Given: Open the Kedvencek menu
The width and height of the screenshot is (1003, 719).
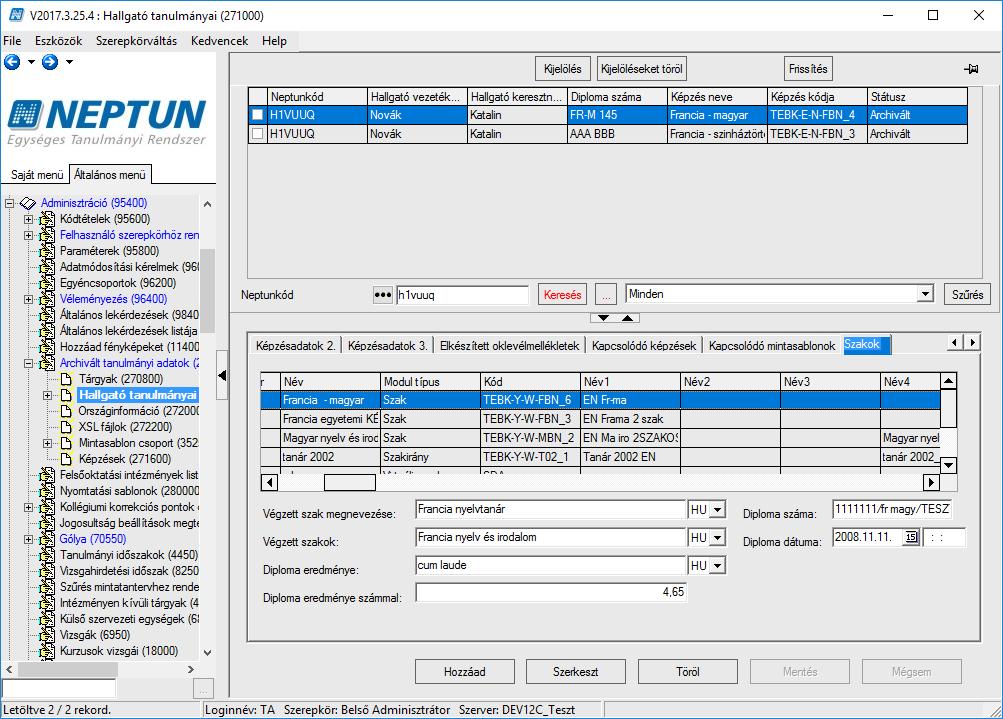Looking at the screenshot, I should coord(219,41).
